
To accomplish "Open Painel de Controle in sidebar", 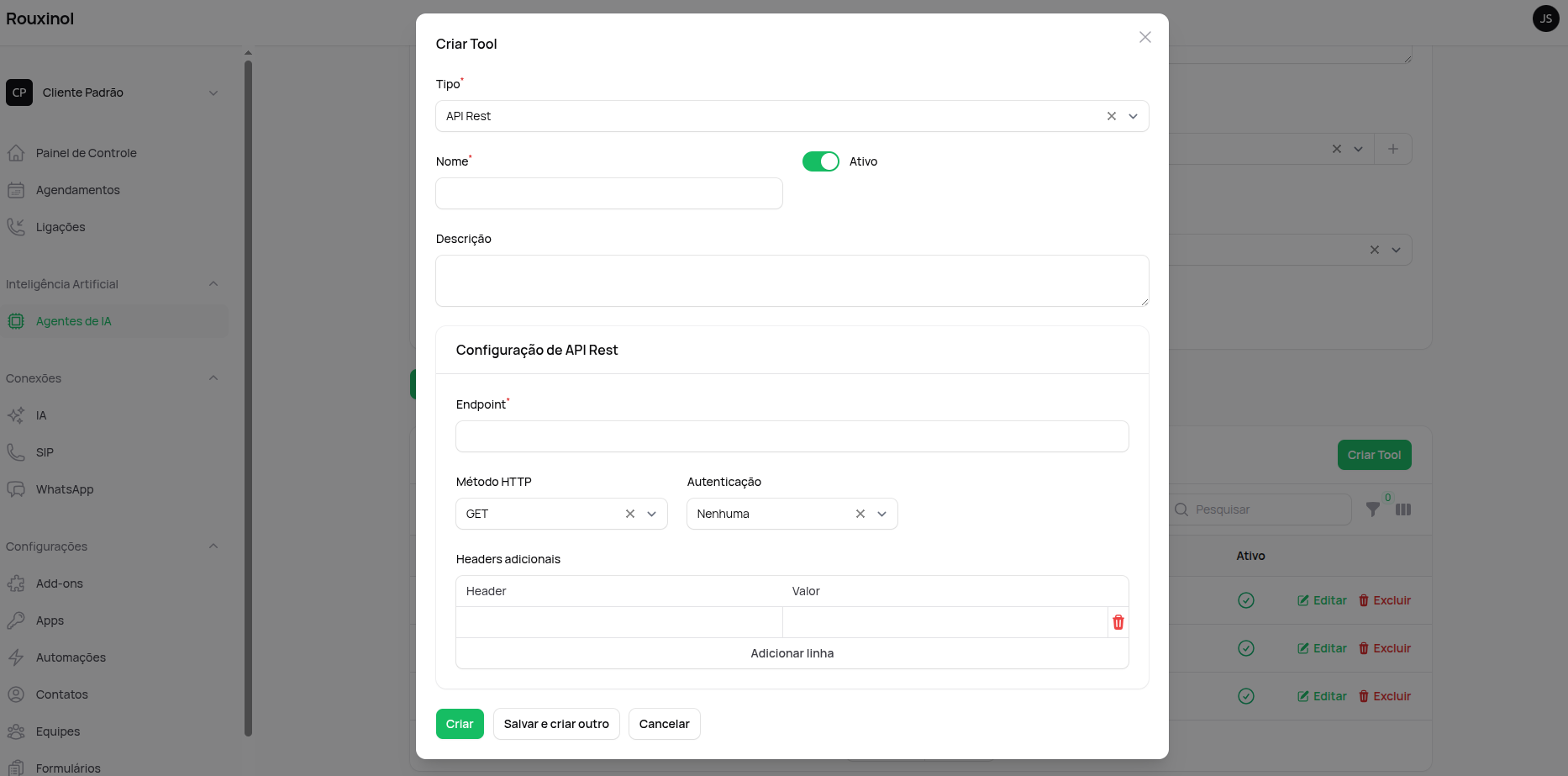I will pyautogui.click(x=115, y=153).
